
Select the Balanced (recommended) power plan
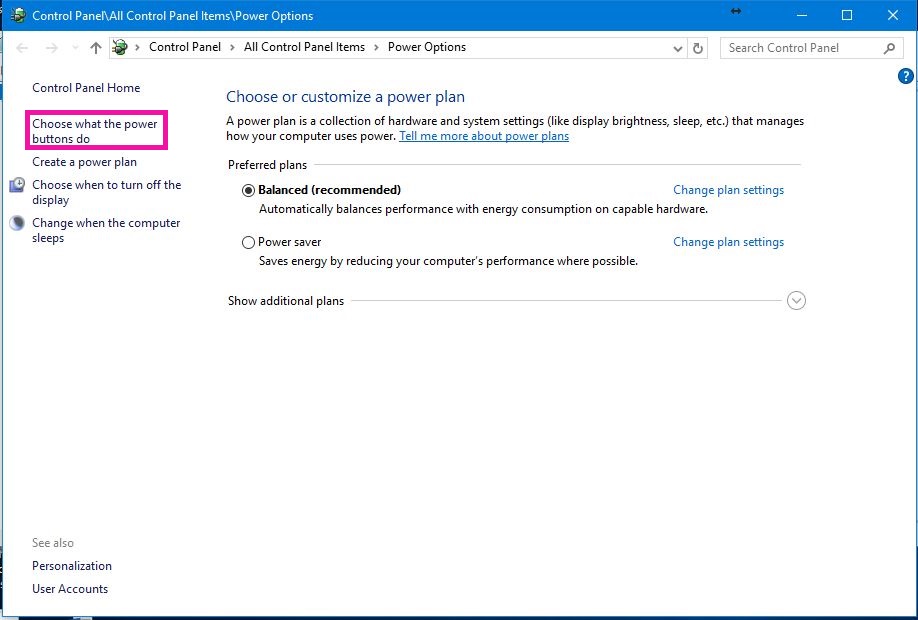(248, 190)
